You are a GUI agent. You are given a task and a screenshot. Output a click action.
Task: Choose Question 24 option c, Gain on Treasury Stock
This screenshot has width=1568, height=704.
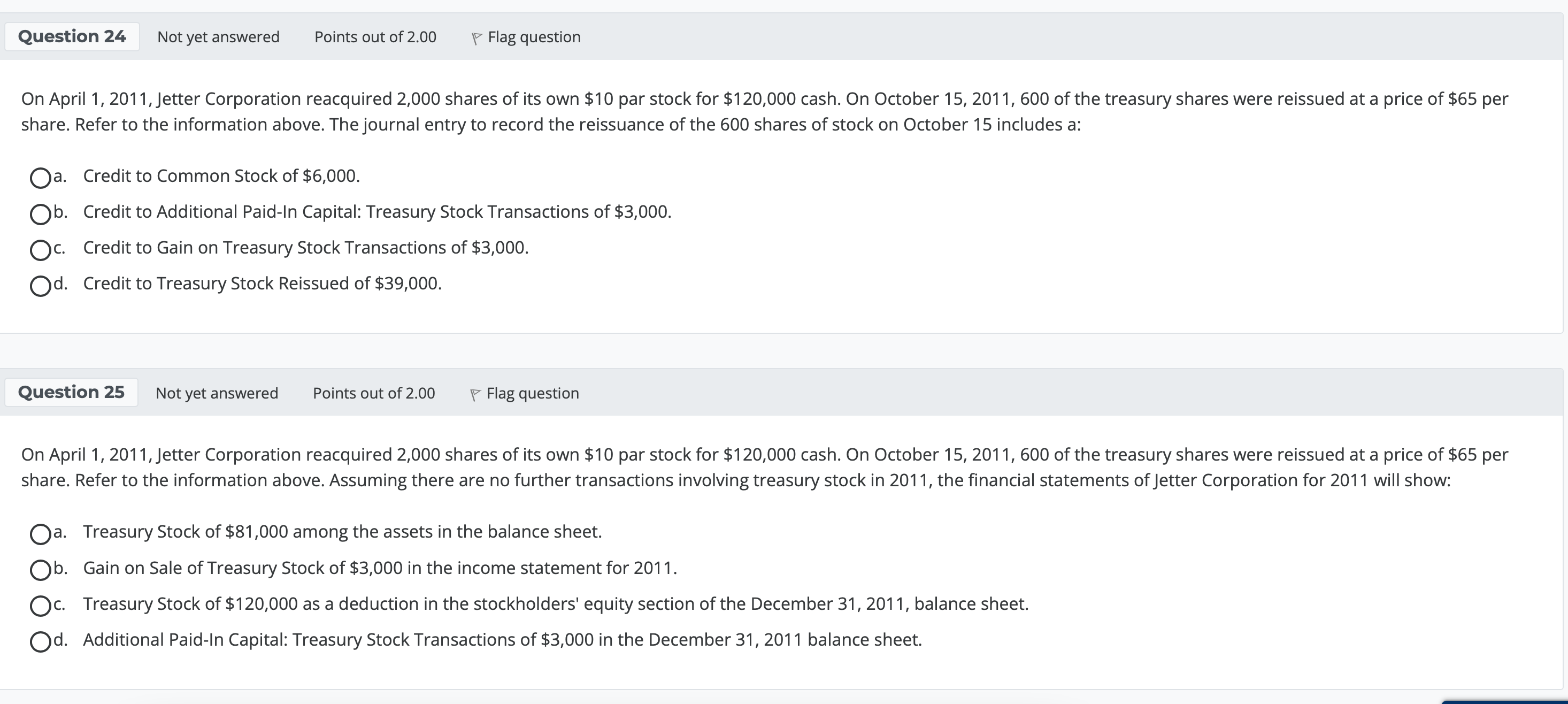click(40, 250)
